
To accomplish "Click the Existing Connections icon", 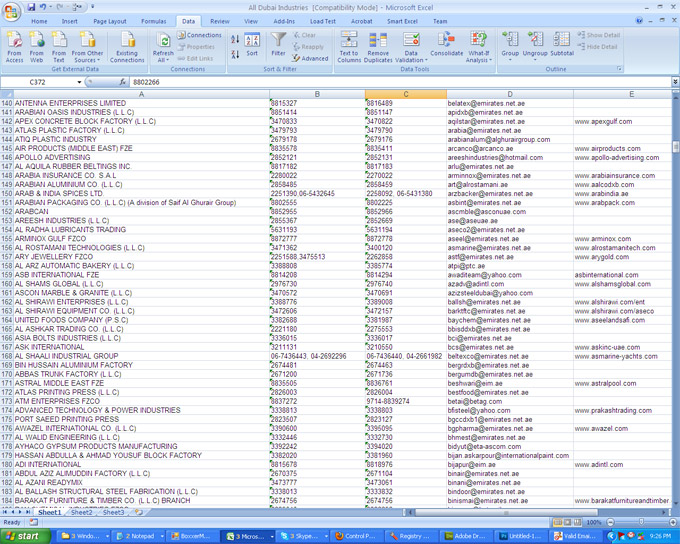I will [x=127, y=47].
